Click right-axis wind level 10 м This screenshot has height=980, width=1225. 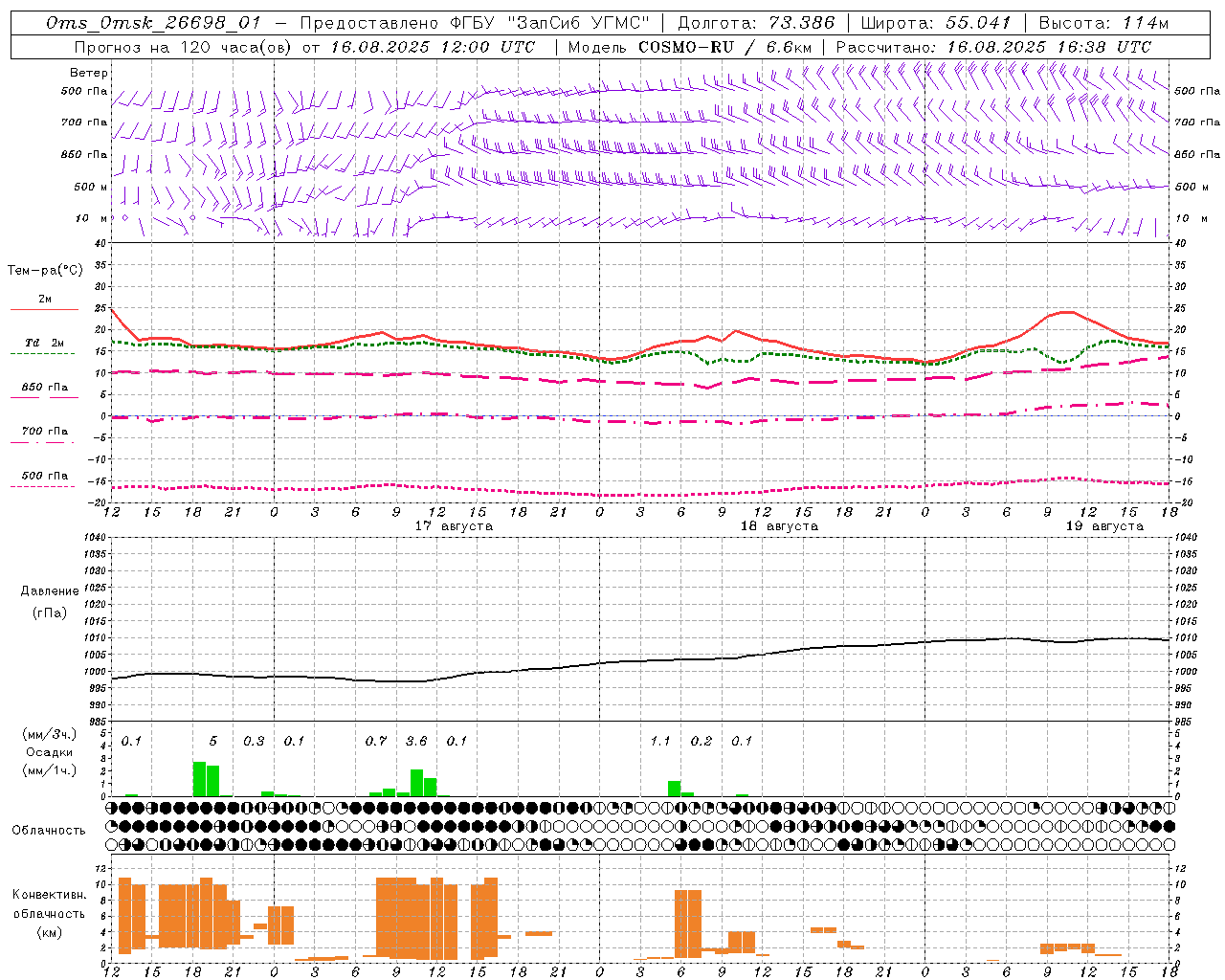click(1191, 218)
